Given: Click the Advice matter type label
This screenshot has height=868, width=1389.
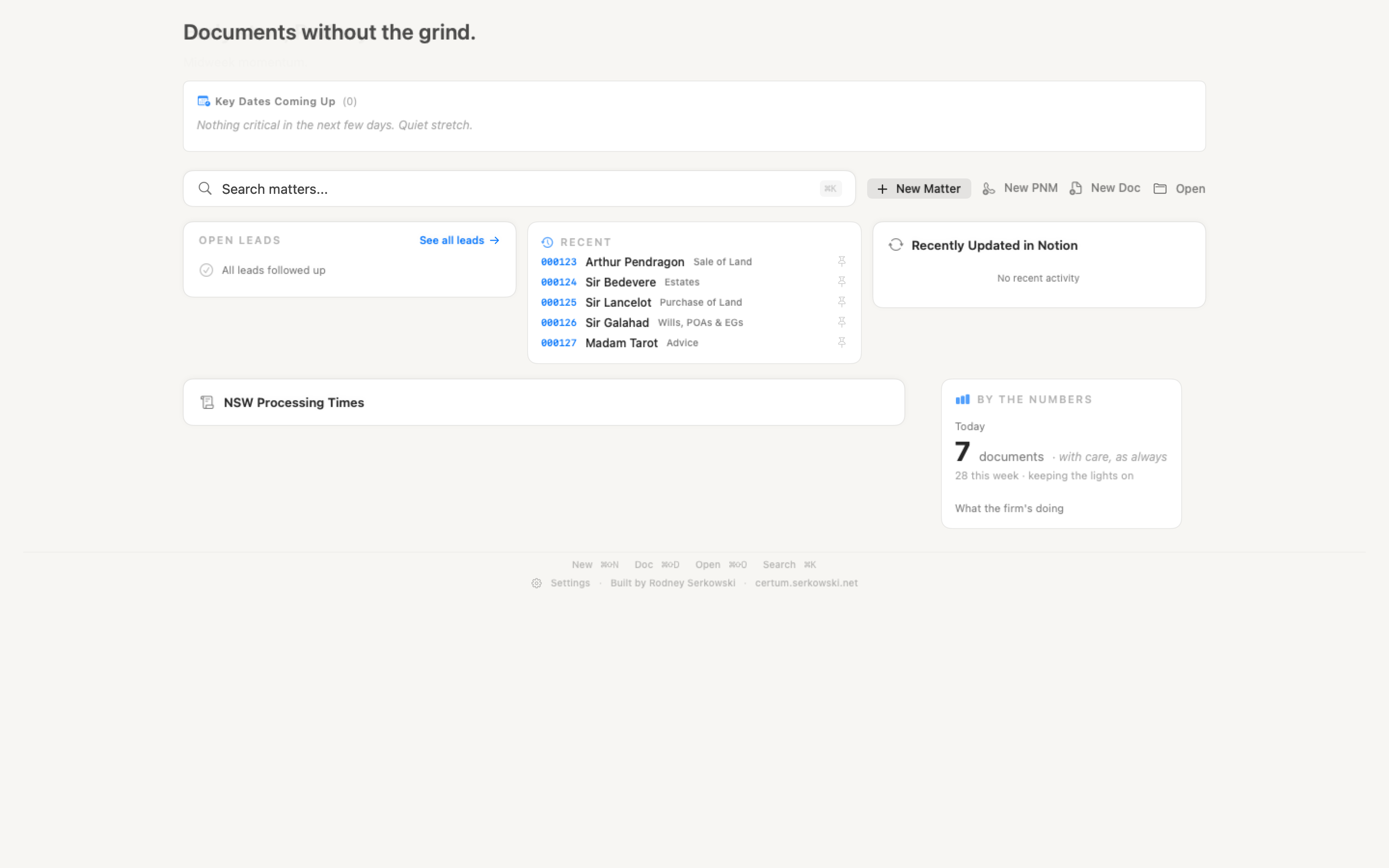Looking at the screenshot, I should point(682,343).
